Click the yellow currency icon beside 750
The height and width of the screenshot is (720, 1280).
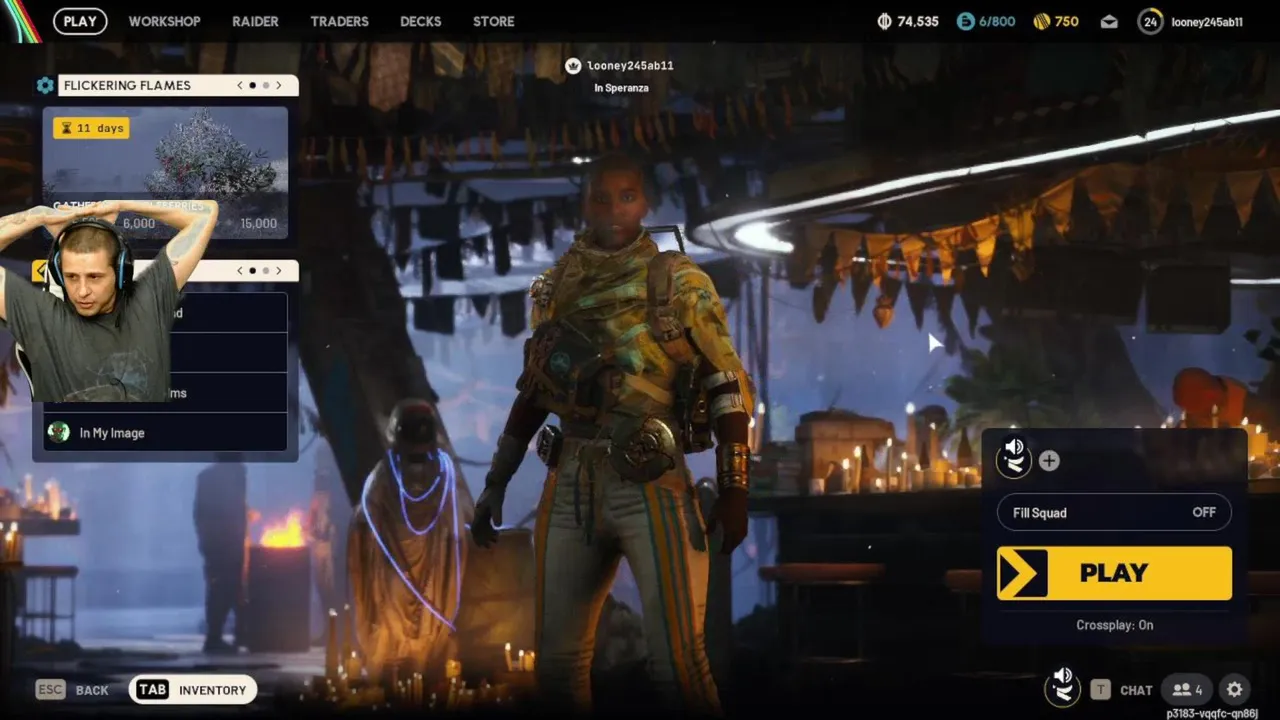tap(1041, 21)
